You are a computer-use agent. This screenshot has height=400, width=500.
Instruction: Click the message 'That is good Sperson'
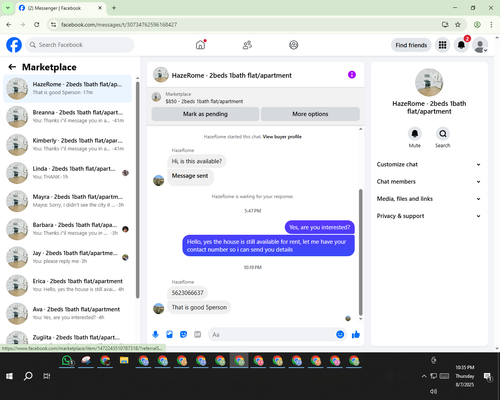point(199,307)
